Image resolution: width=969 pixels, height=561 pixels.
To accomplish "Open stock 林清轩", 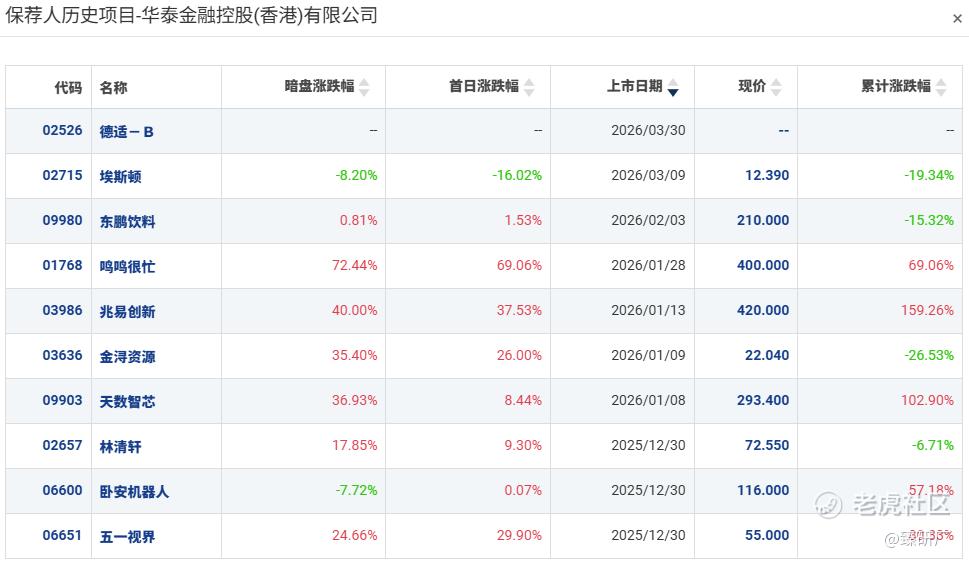I will tap(121, 447).
